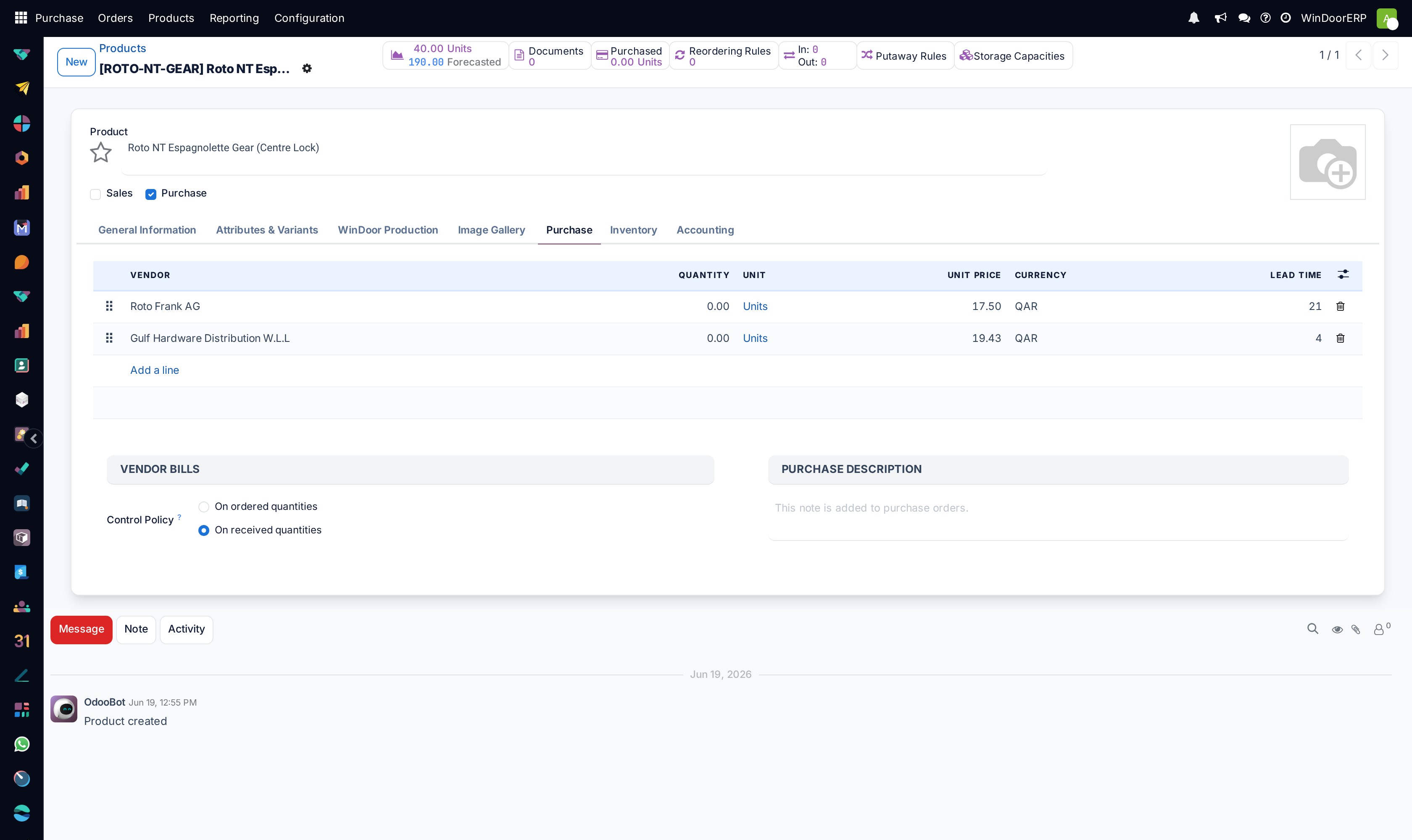Open the clock activities icon
The height and width of the screenshot is (840, 1412).
click(x=1286, y=18)
